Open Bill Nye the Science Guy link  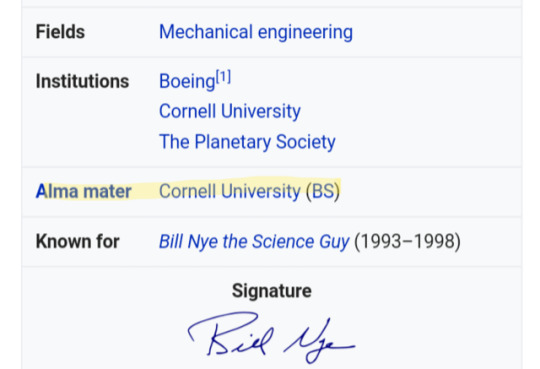(254, 241)
